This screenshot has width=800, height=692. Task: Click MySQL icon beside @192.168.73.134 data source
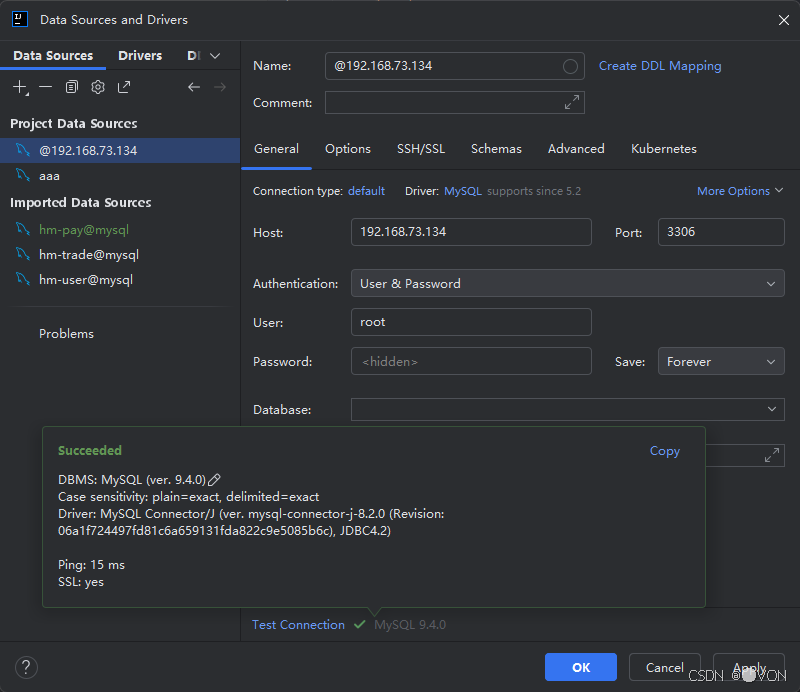point(22,150)
